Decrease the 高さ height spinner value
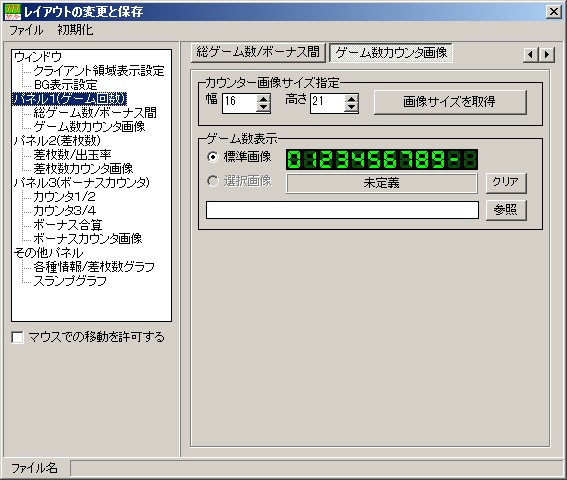 [x=351, y=107]
